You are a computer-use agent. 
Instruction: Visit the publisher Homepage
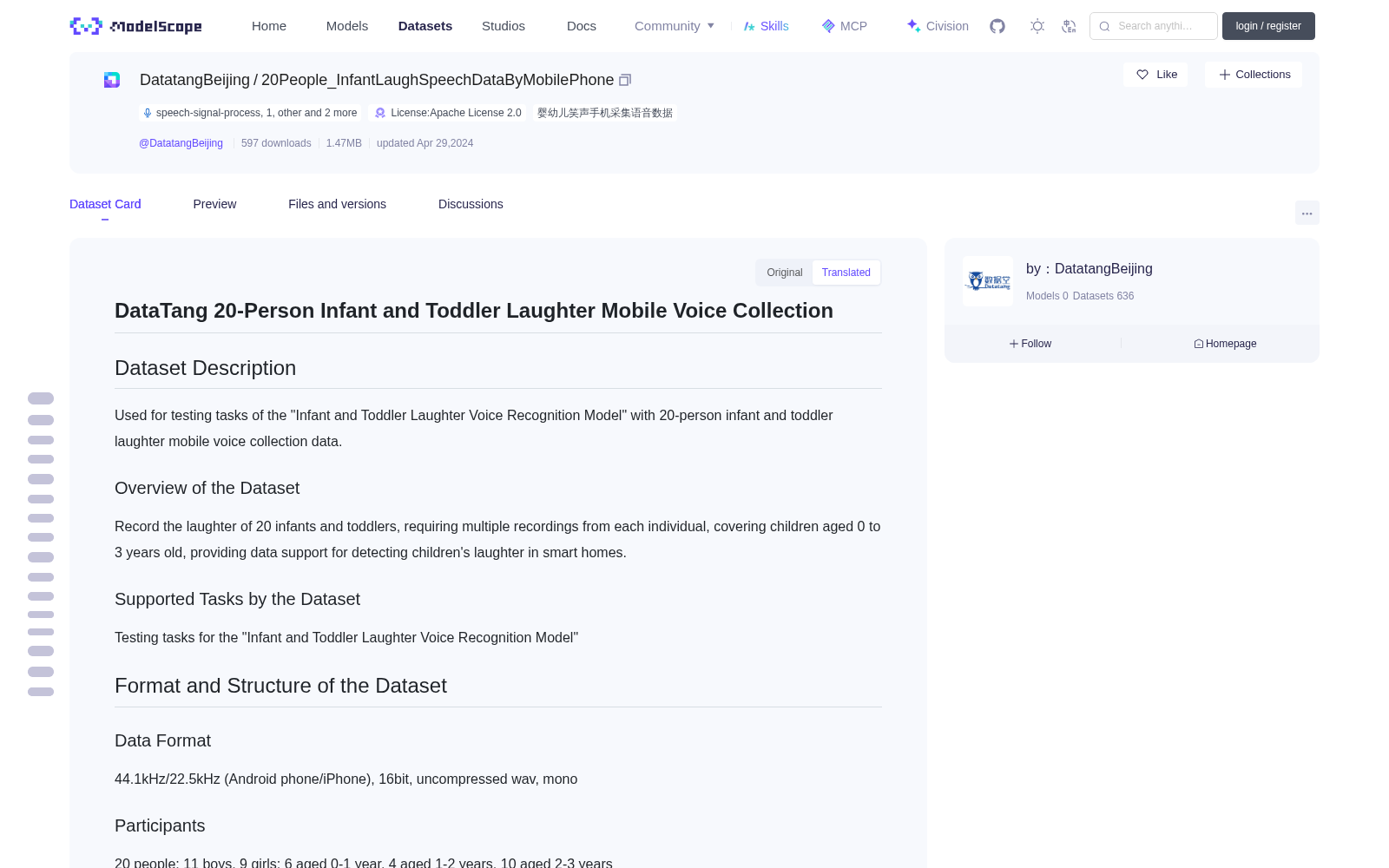pos(1225,344)
